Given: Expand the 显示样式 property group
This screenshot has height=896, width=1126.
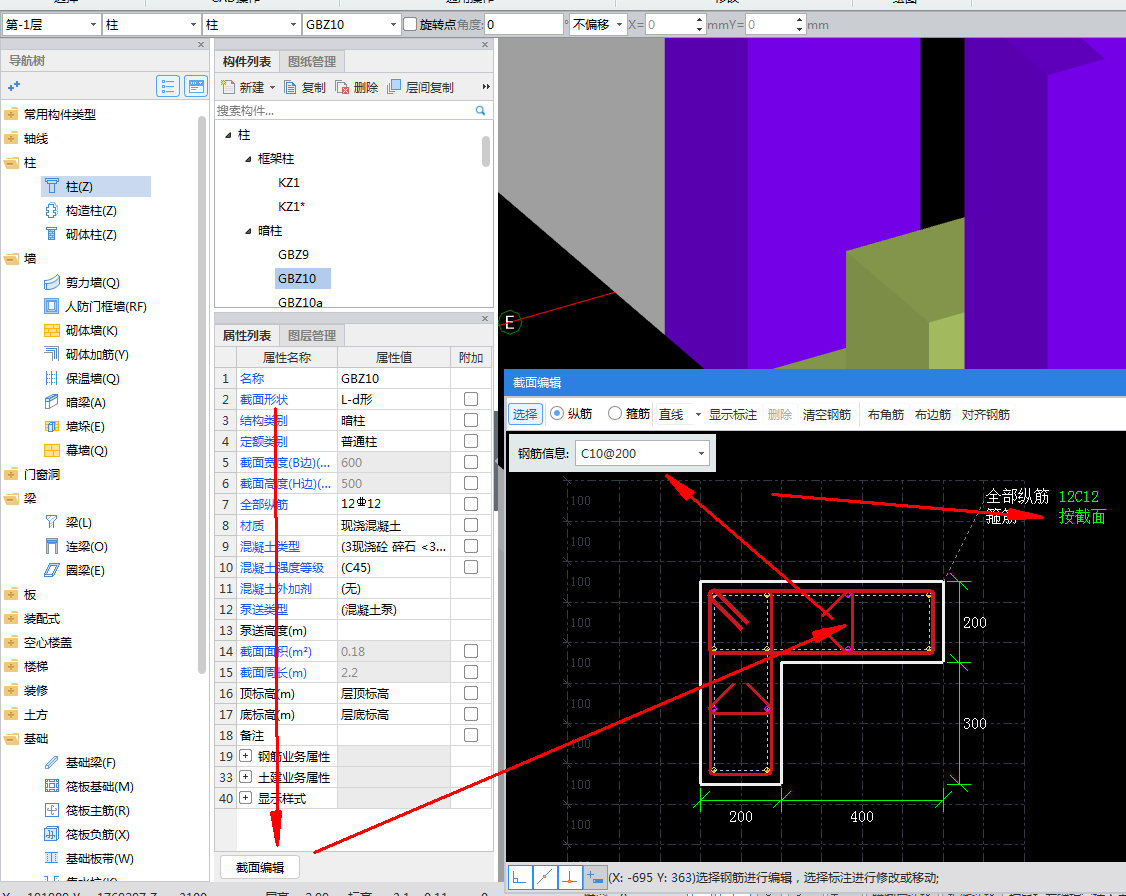Looking at the screenshot, I should [246, 798].
